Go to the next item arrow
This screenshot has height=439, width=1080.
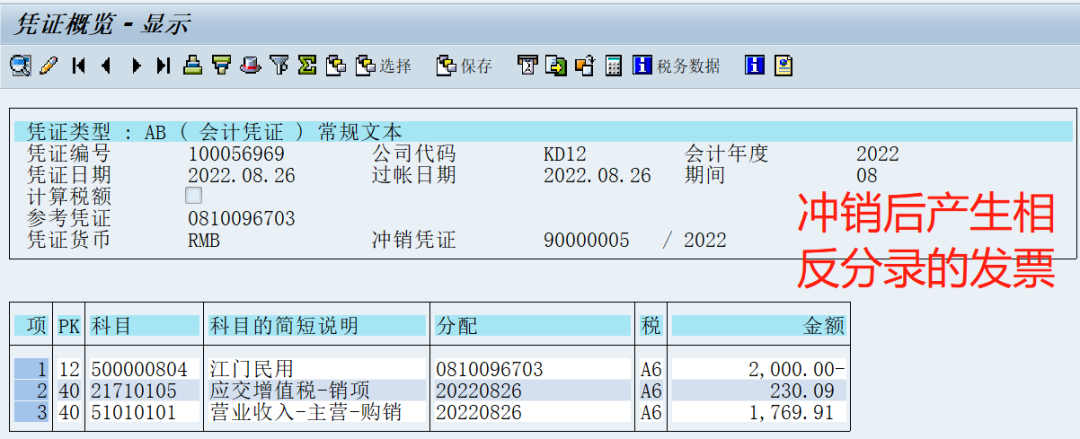[x=136, y=65]
